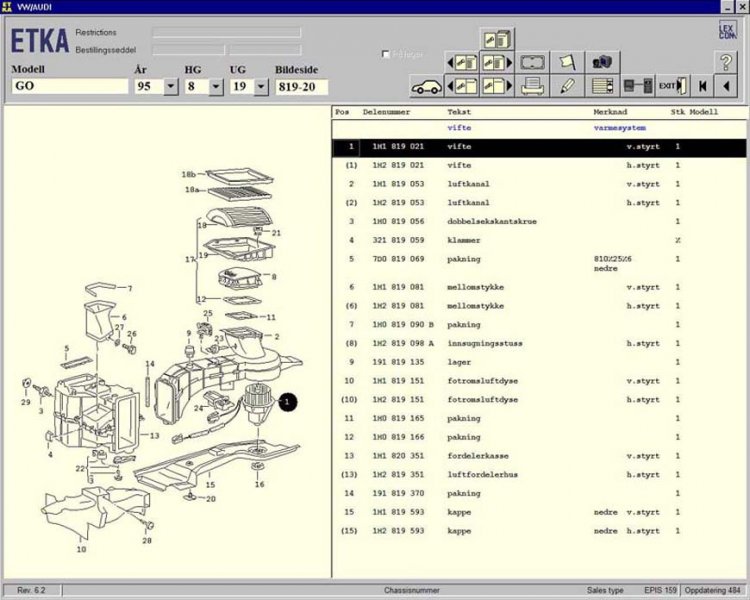Click the flag bookmark icon
The width and height of the screenshot is (750, 600).
[x=567, y=62]
